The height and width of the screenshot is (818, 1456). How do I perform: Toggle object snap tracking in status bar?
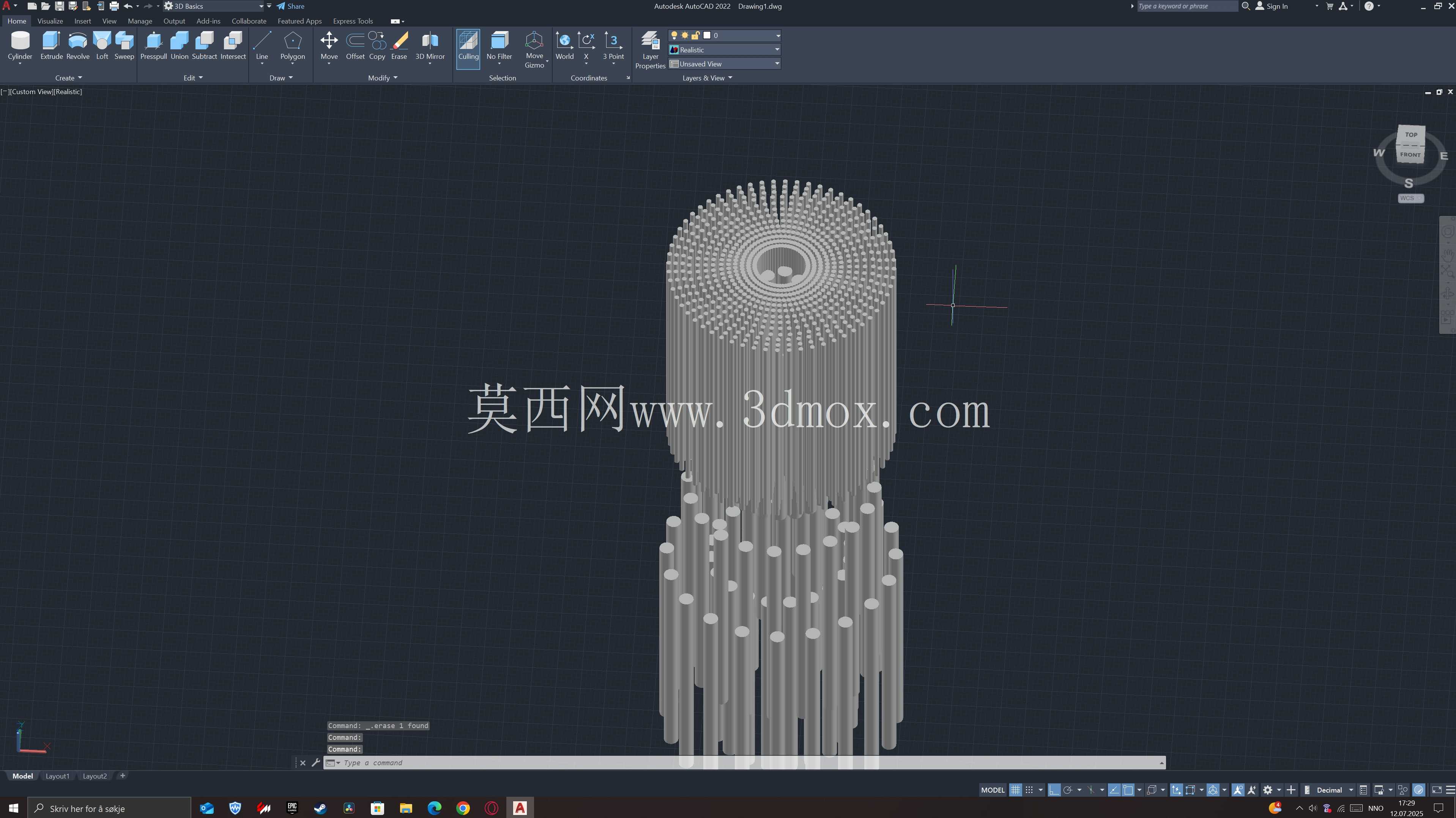click(x=1114, y=790)
